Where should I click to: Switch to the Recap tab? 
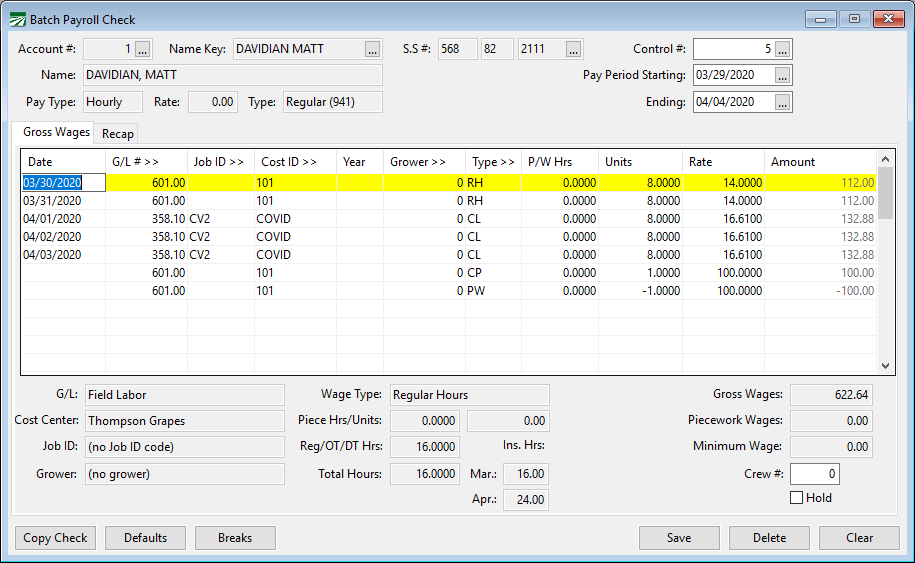118,134
